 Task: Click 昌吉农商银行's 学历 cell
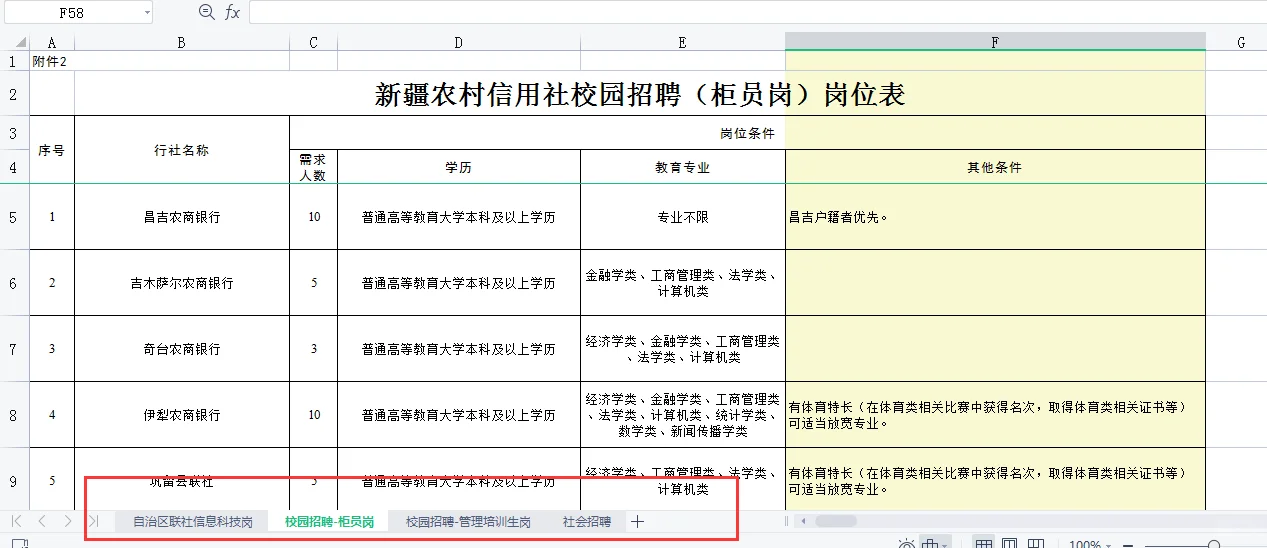[x=459, y=217]
